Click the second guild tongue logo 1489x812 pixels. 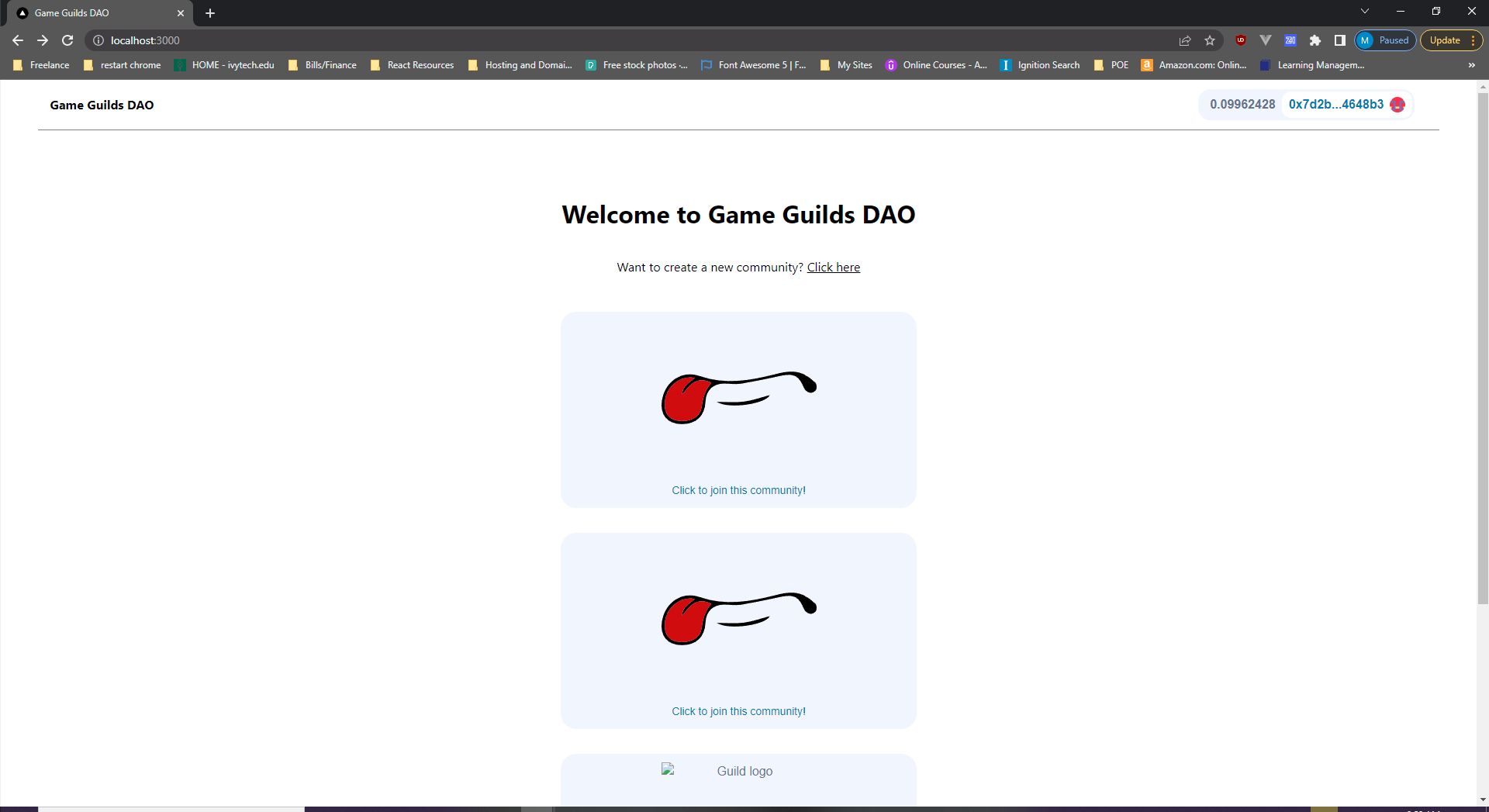coord(738,618)
